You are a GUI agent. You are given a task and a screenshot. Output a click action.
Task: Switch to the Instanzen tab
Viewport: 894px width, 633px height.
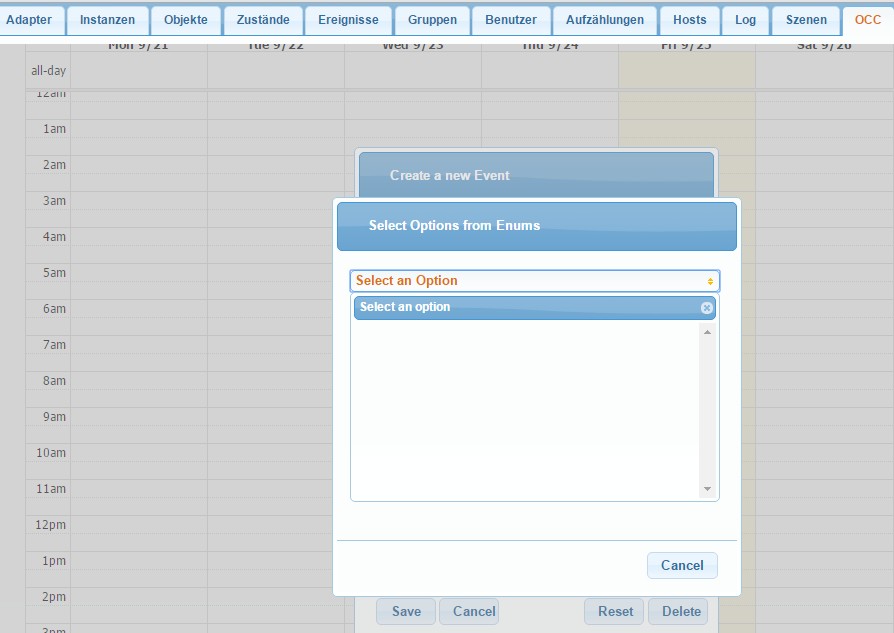107,20
